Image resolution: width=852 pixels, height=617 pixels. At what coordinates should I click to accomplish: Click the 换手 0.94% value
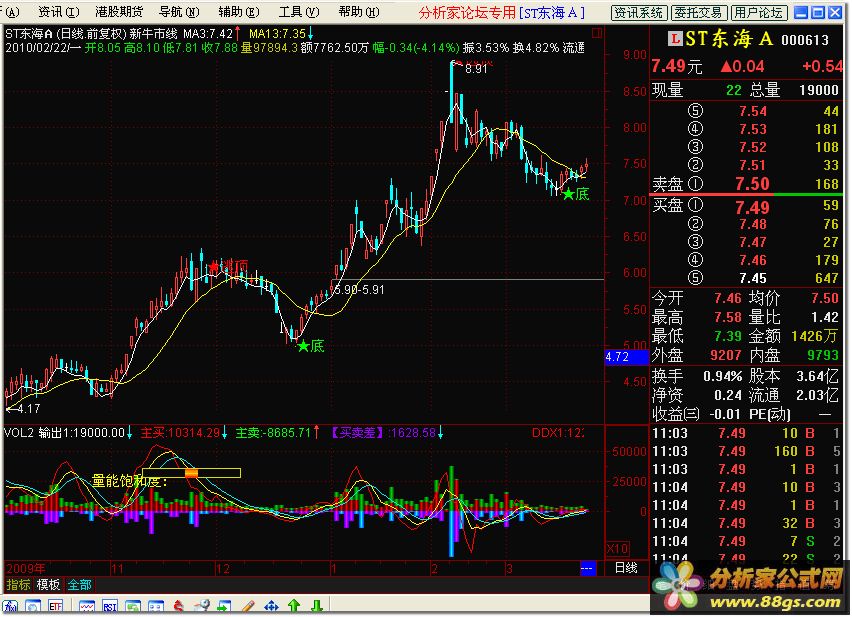[x=723, y=376]
